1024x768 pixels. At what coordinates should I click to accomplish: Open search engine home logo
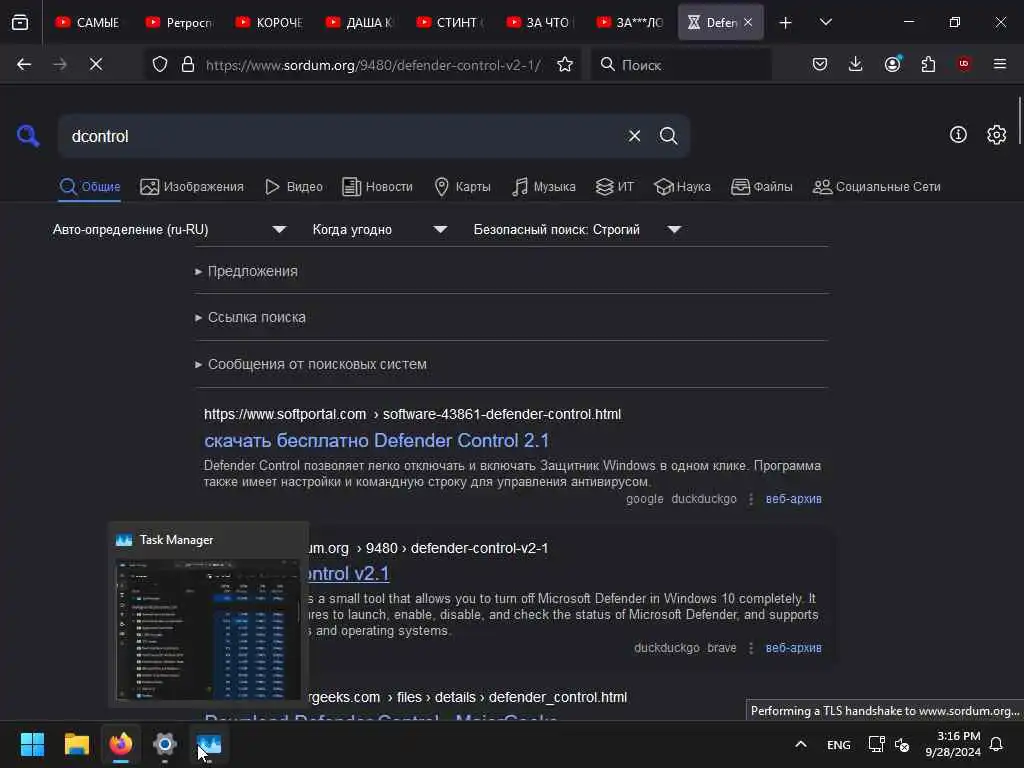tap(28, 136)
